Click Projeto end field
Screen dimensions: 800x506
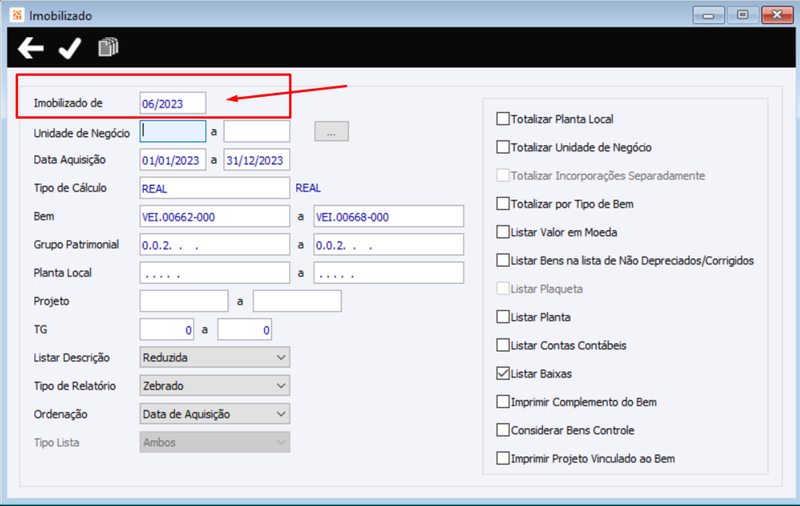pos(297,301)
